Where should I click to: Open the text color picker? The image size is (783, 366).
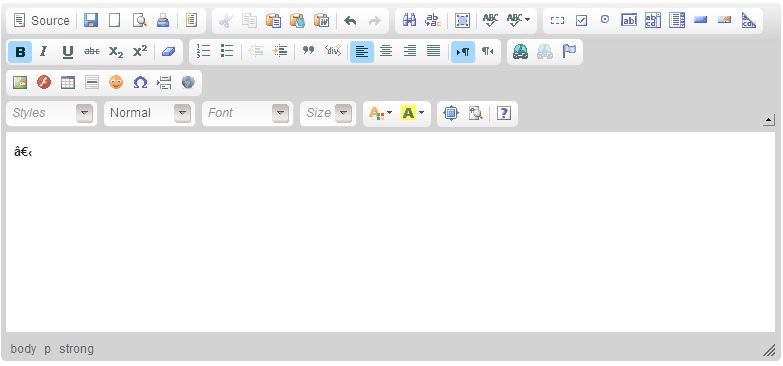pos(381,113)
